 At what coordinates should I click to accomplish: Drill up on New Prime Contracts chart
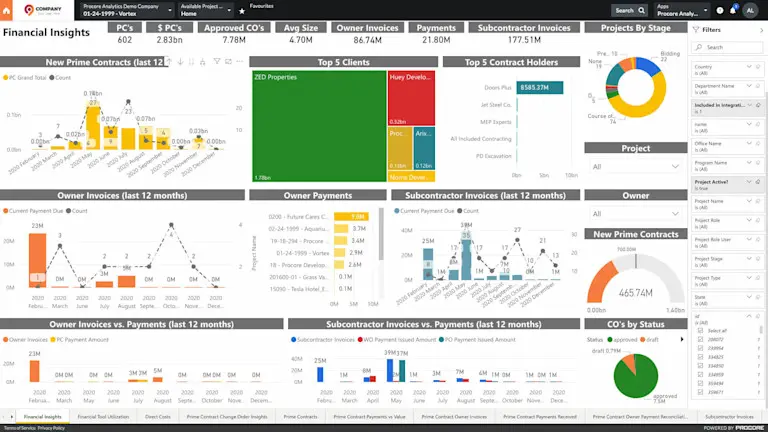(168, 62)
